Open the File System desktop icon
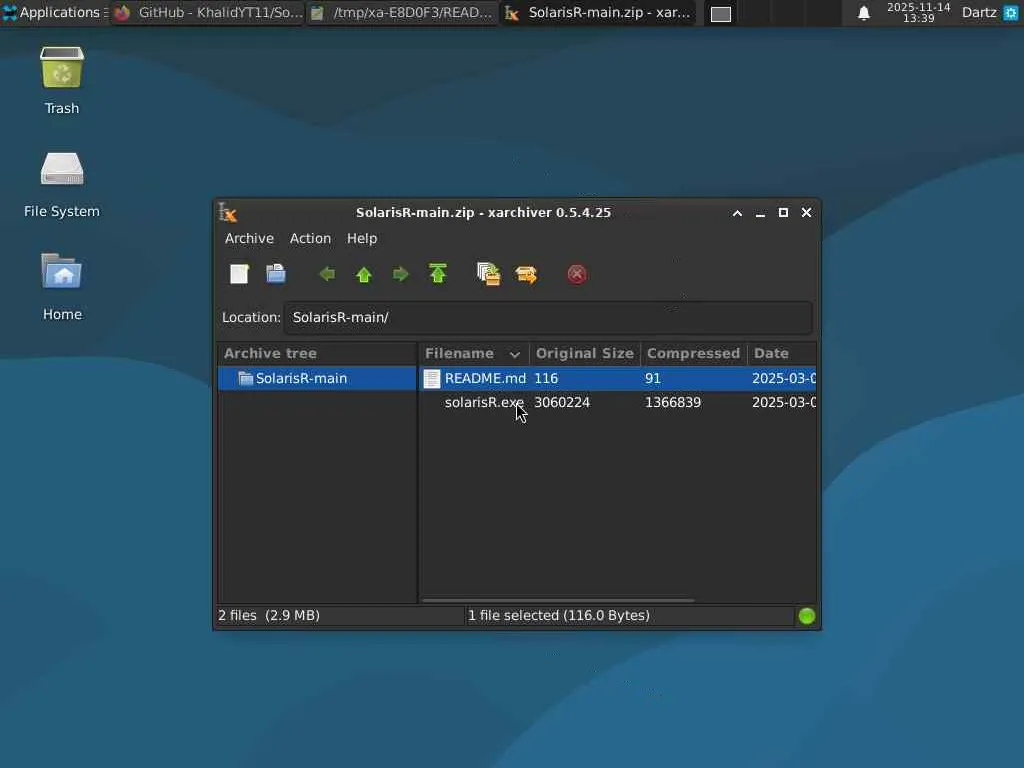This screenshot has width=1024, height=768. pos(62,184)
